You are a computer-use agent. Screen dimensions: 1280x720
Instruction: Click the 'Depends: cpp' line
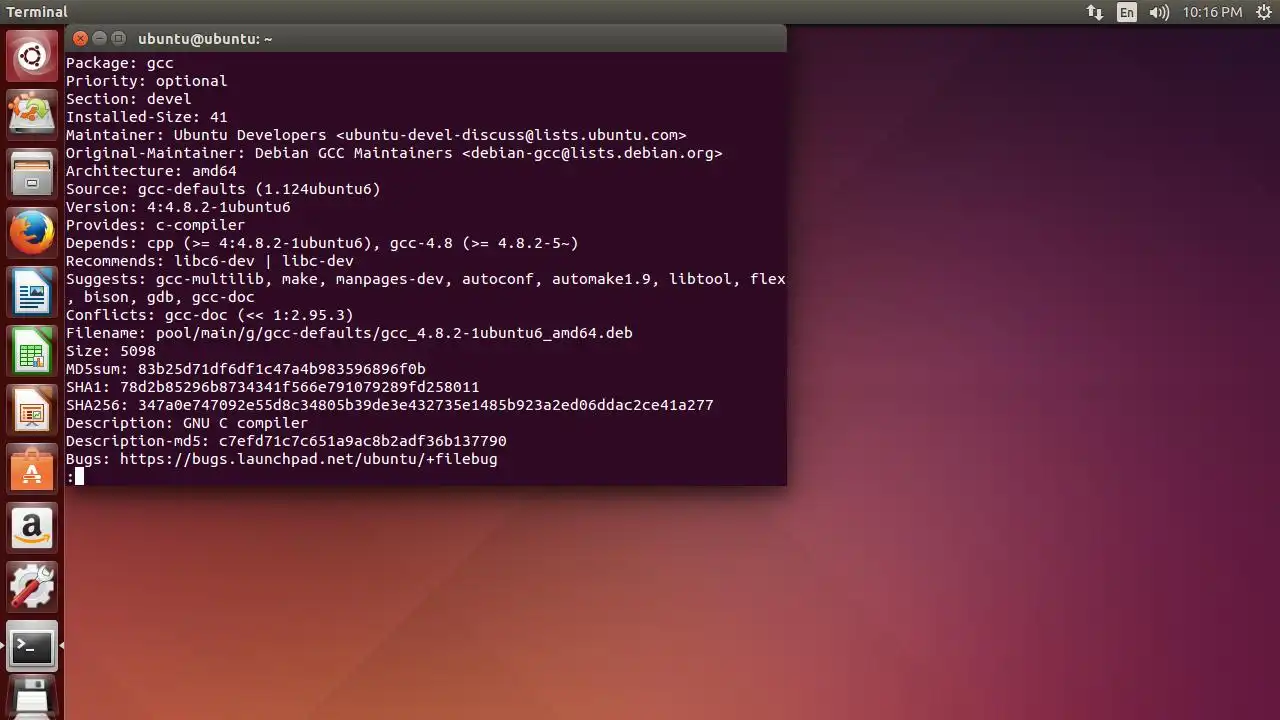click(x=322, y=243)
